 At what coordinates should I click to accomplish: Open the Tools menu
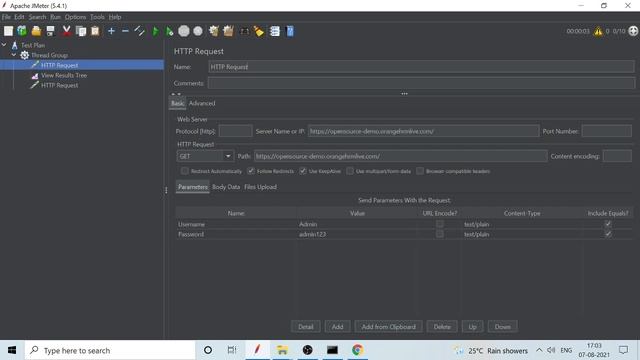click(x=97, y=17)
